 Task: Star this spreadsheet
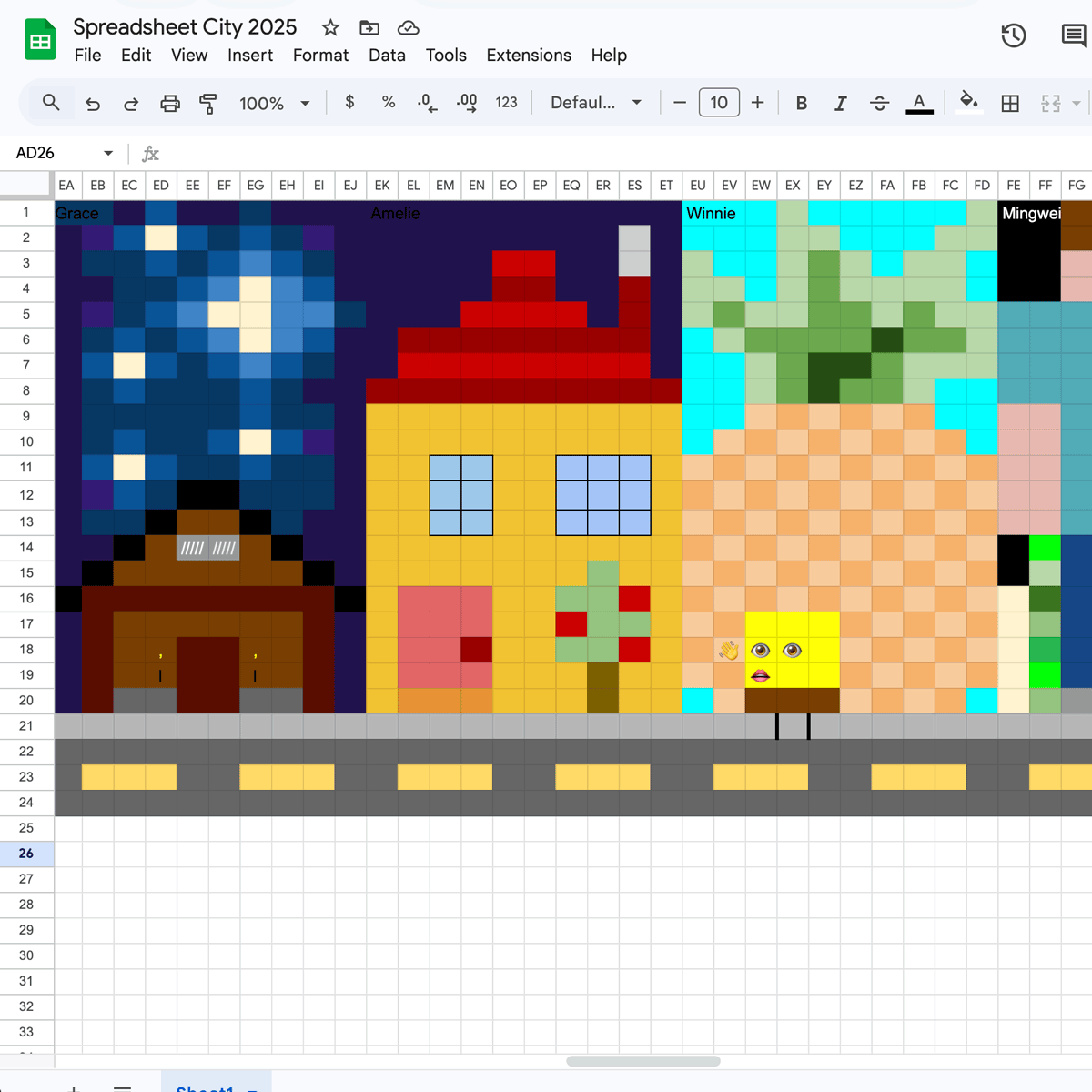(330, 27)
